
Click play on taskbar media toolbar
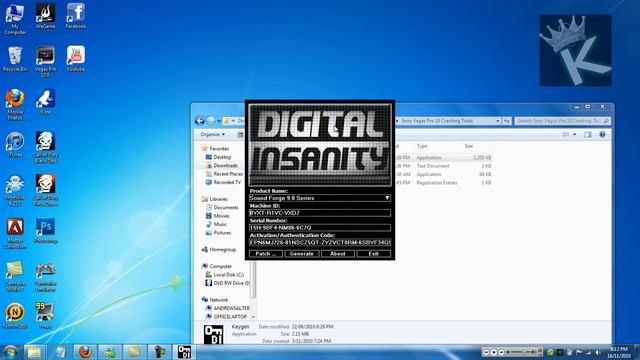pyautogui.click(x=493, y=352)
